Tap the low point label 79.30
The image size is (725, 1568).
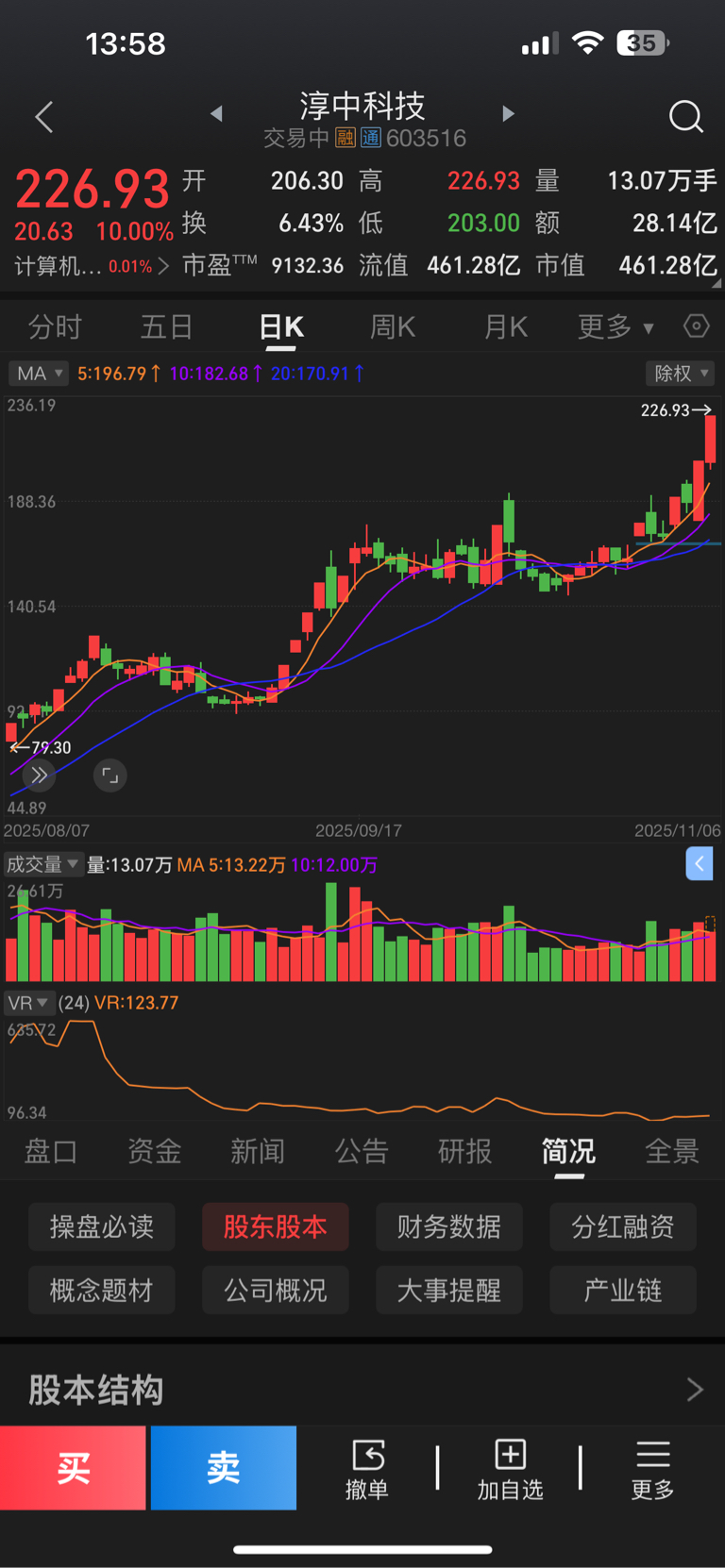click(x=51, y=747)
